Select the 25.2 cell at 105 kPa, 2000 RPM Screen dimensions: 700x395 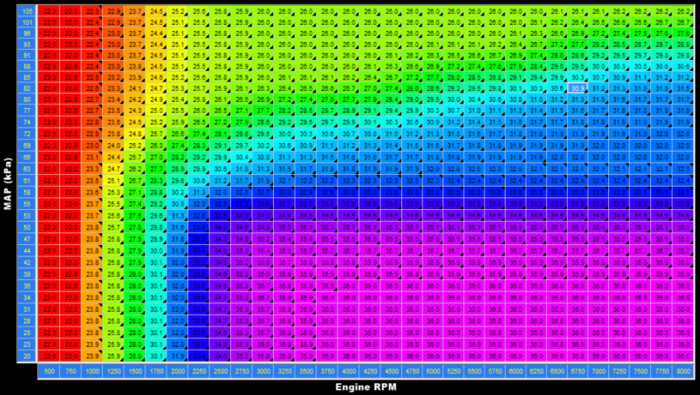[177, 11]
